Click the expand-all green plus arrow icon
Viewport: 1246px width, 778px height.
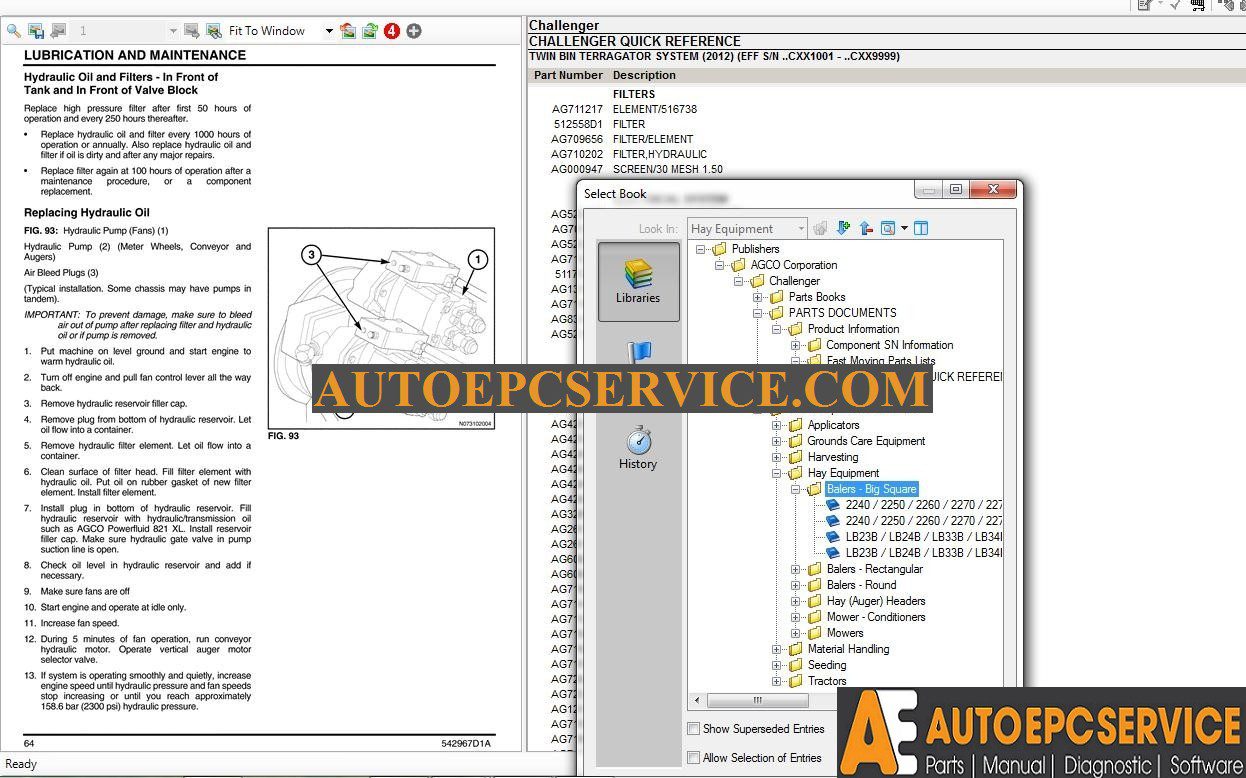pyautogui.click(x=843, y=228)
